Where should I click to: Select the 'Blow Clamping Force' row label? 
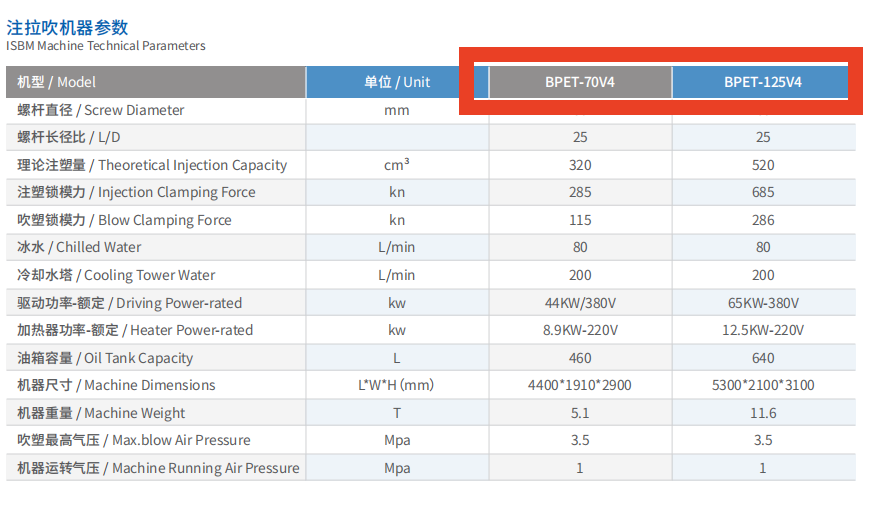pyautogui.click(x=124, y=220)
